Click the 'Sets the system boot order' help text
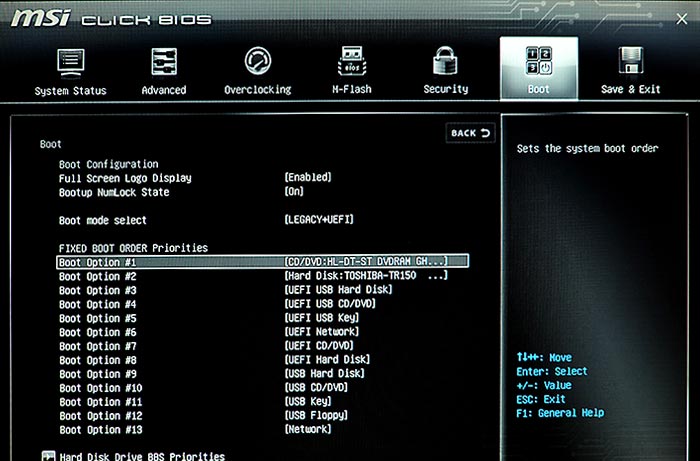 click(x=588, y=149)
